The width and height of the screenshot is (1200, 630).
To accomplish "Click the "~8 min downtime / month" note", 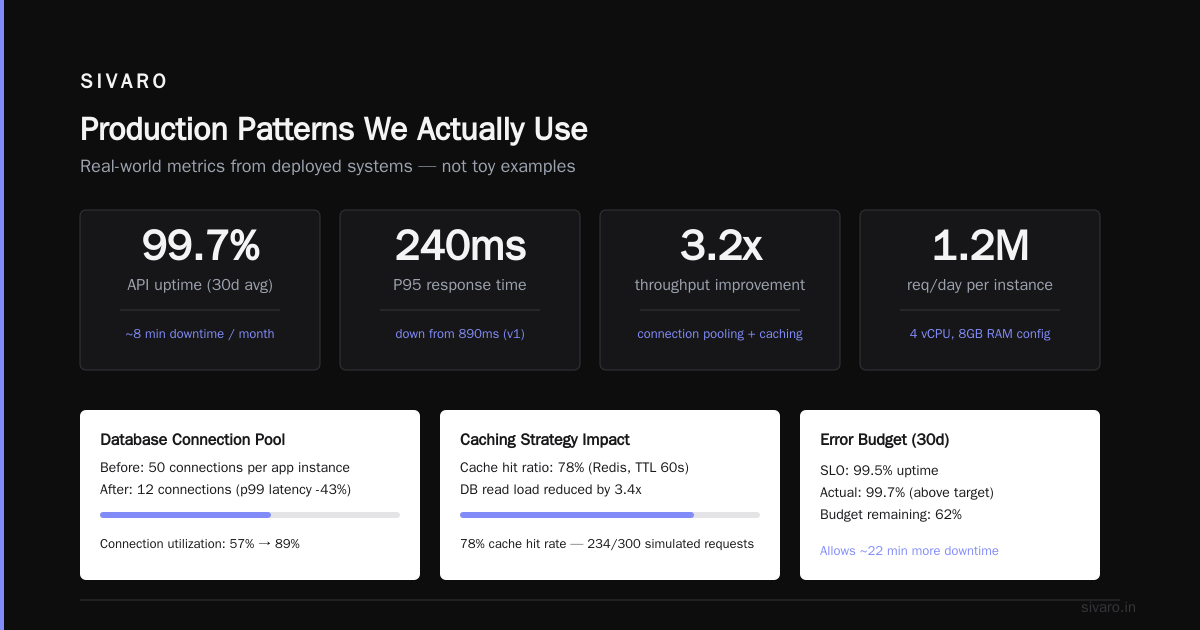I will click(x=200, y=334).
